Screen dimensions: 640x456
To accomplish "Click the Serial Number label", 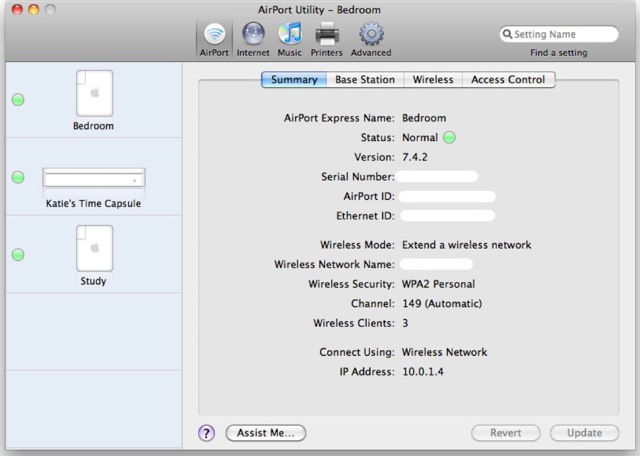I will pyautogui.click(x=358, y=177).
